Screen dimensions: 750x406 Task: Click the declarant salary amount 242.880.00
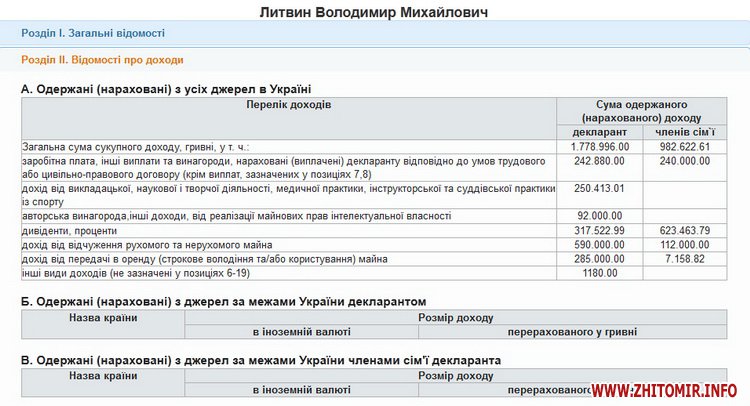pos(599,160)
